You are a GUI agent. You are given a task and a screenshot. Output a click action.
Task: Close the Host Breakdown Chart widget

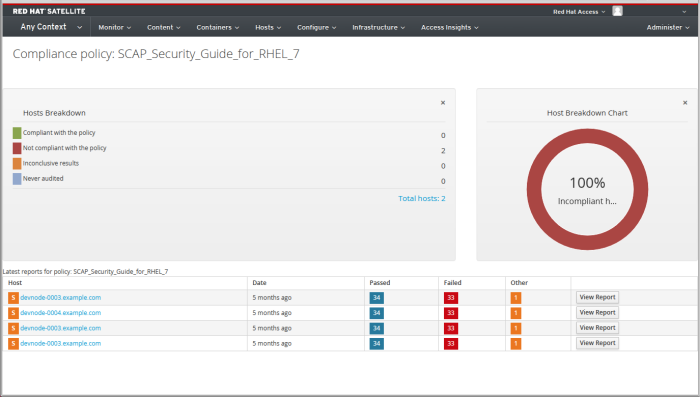pyautogui.click(x=685, y=103)
